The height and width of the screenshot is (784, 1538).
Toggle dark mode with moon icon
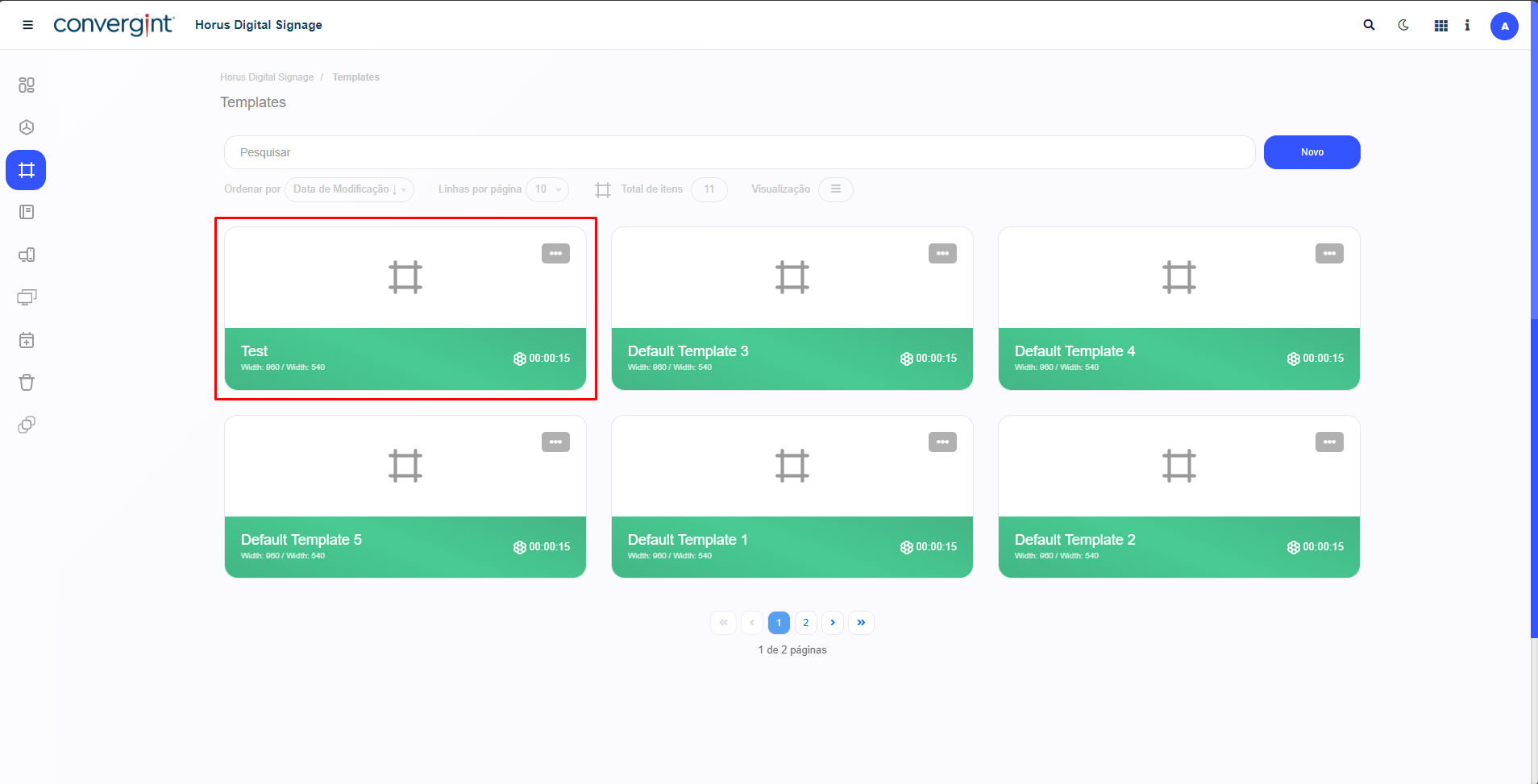[x=1403, y=25]
